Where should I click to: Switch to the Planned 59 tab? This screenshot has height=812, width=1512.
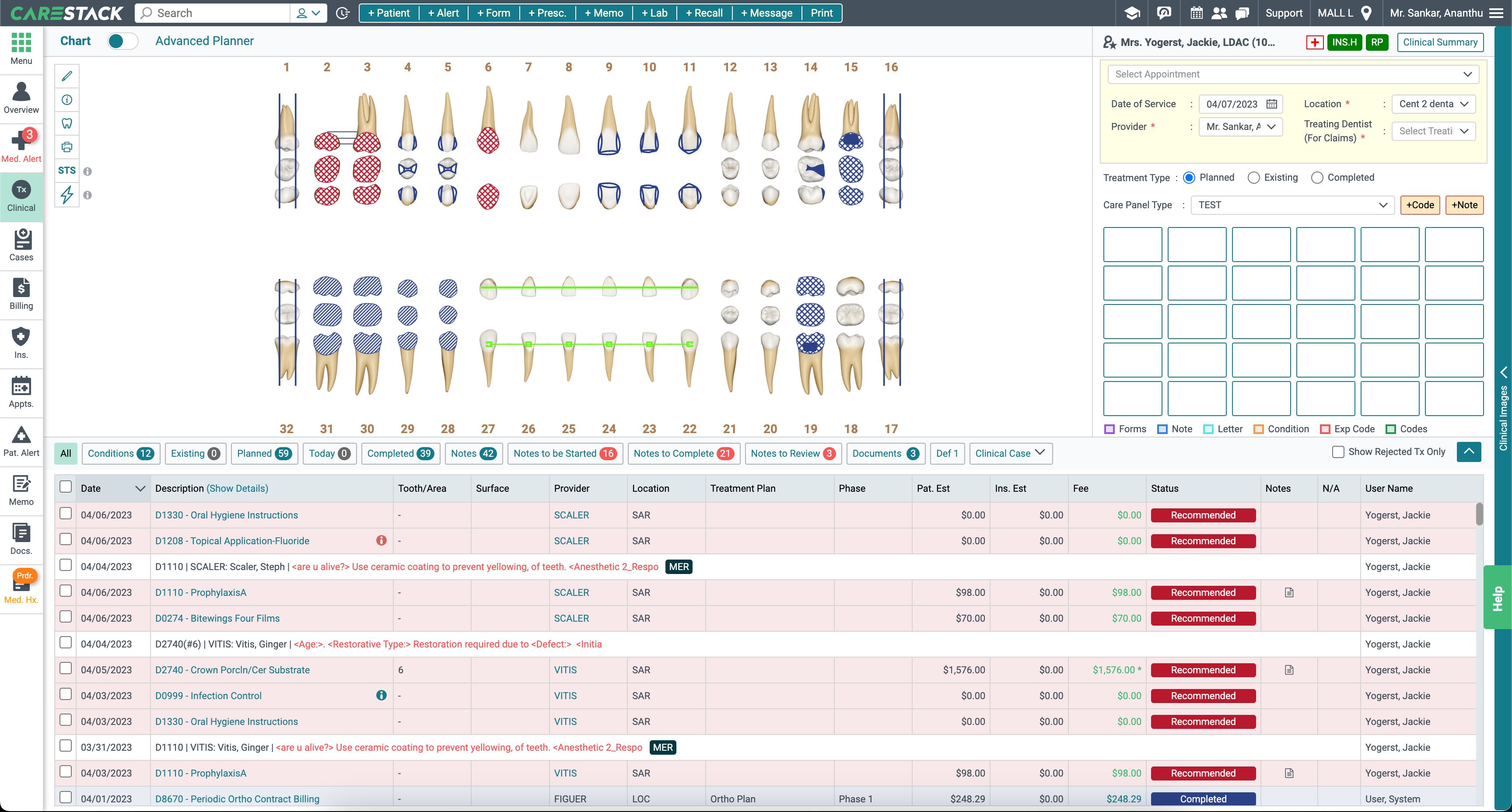264,453
